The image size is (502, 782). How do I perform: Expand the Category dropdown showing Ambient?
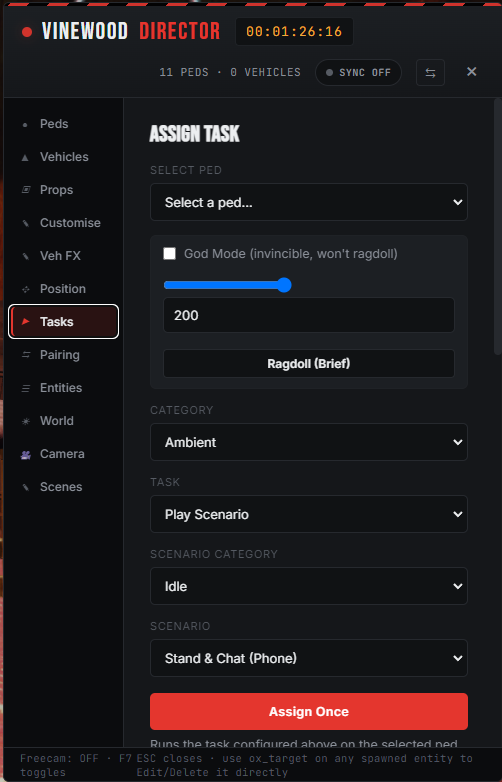309,442
